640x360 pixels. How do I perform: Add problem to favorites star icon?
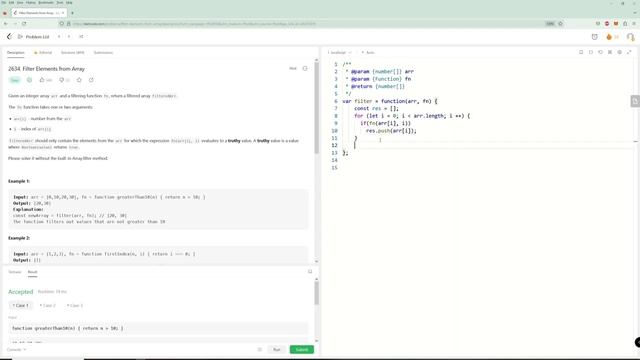(x=79, y=80)
